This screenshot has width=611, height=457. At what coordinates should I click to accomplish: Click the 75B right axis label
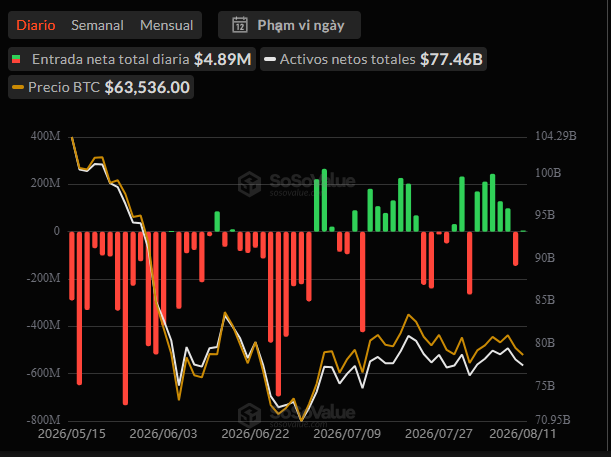[545, 386]
